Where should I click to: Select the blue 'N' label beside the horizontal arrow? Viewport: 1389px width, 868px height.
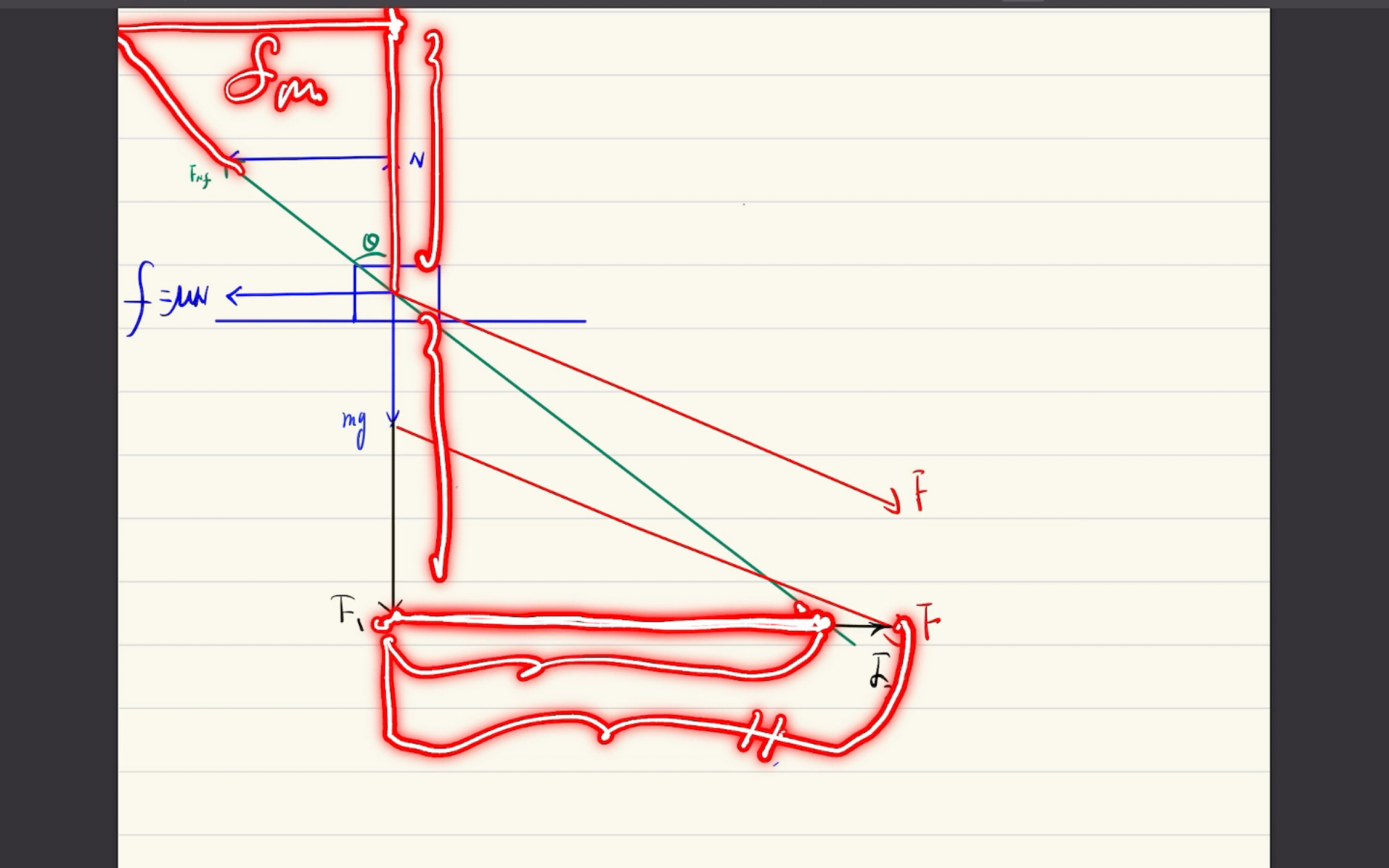[x=417, y=160]
